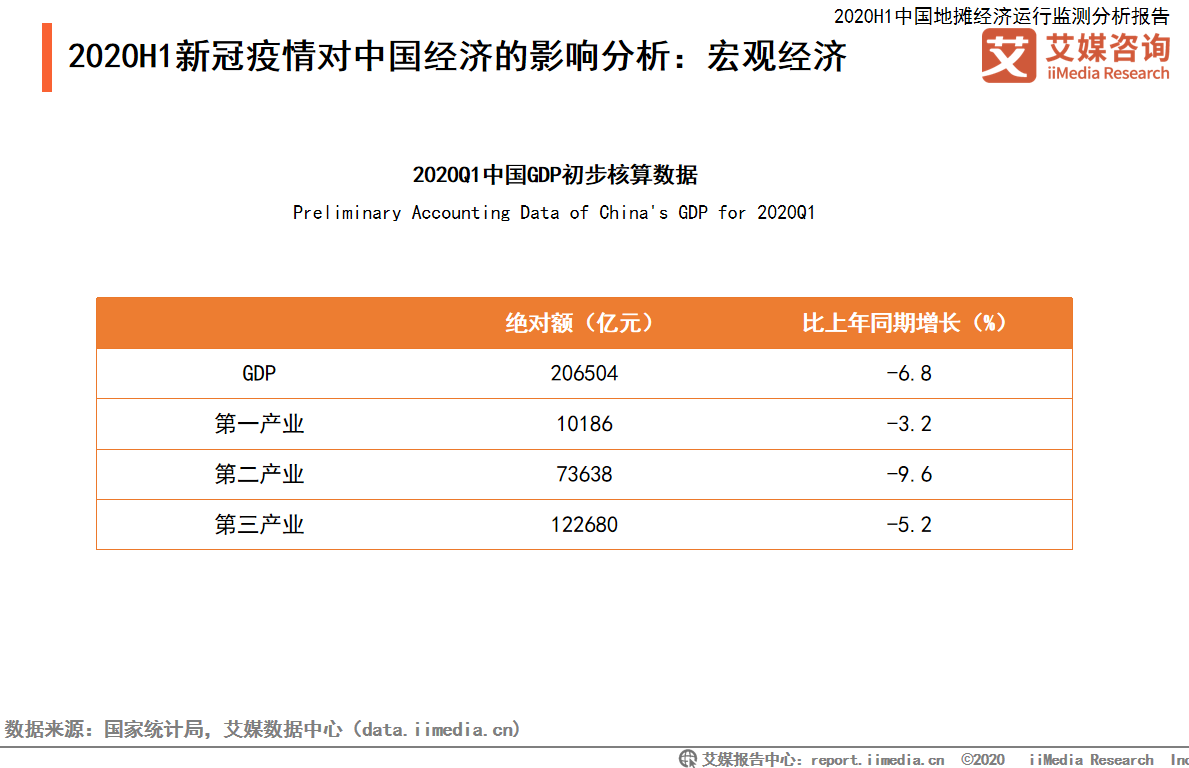Select the 第三产业 row label
The height and width of the screenshot is (768, 1189).
(259, 525)
